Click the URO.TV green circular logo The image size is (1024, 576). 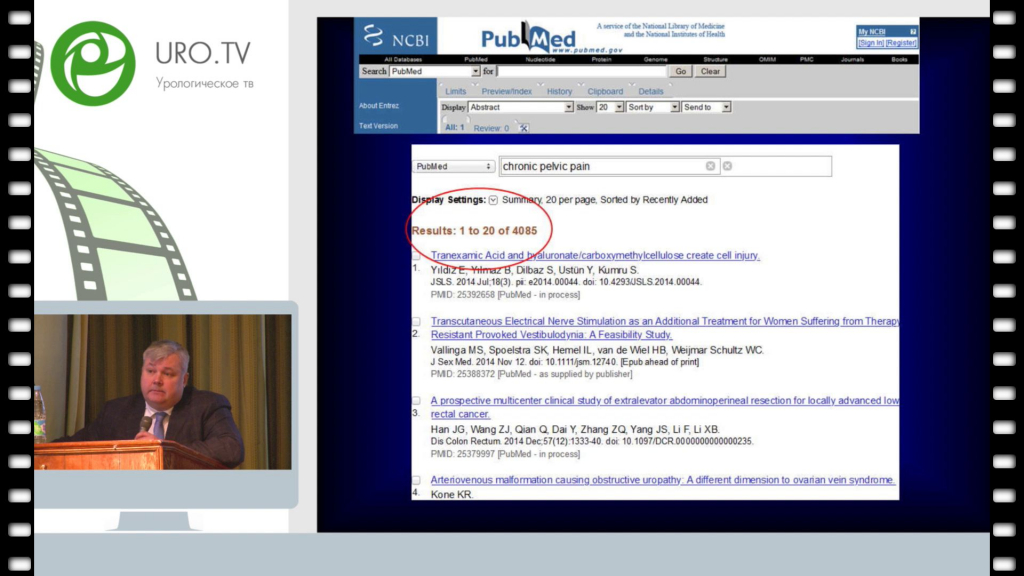click(x=93, y=62)
